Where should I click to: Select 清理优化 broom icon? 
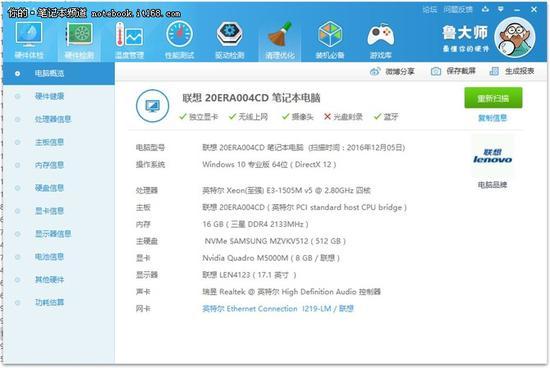280,40
